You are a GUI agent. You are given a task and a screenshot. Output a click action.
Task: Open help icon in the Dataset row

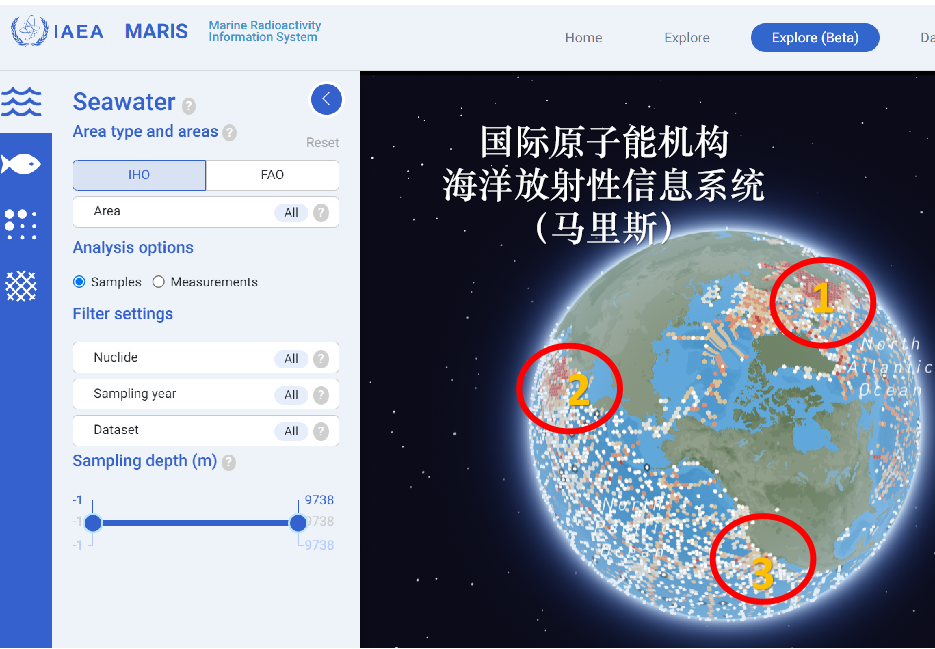(321, 431)
